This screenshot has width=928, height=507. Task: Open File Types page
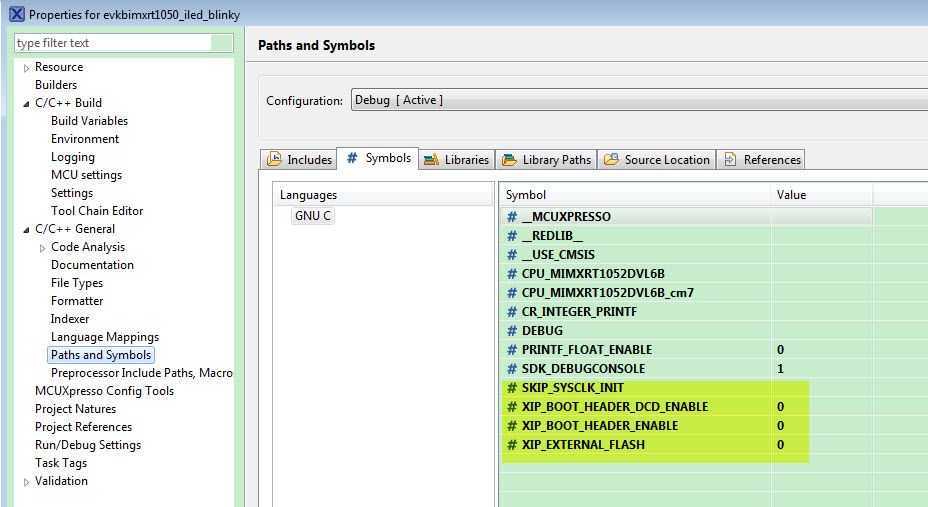(77, 283)
